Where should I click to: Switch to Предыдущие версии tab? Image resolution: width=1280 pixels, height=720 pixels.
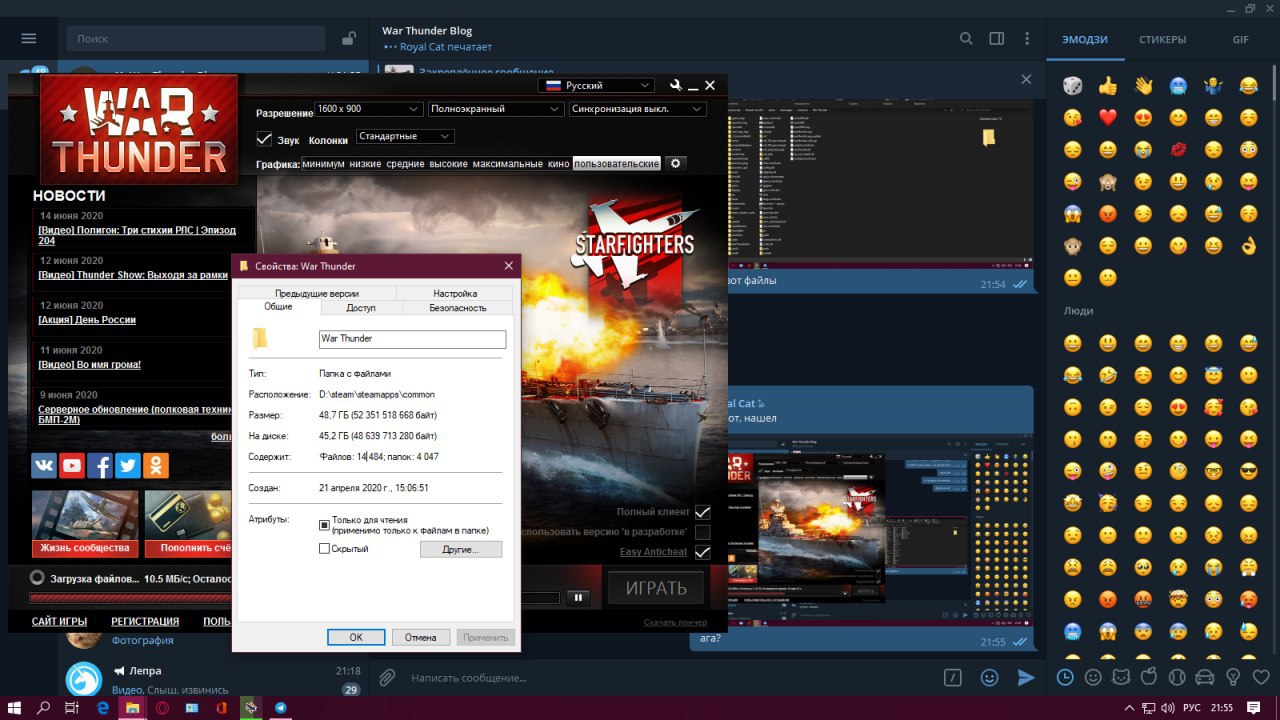click(x=316, y=293)
